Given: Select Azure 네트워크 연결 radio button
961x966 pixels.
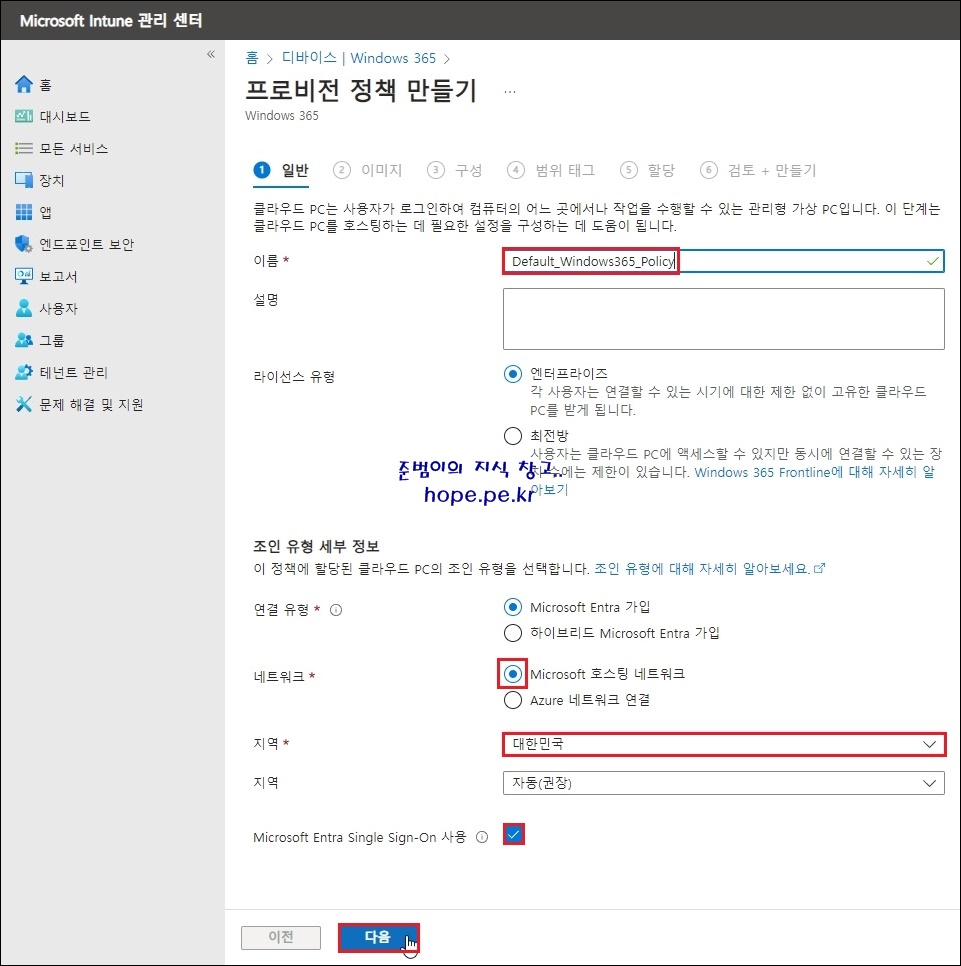Looking at the screenshot, I should 513,700.
